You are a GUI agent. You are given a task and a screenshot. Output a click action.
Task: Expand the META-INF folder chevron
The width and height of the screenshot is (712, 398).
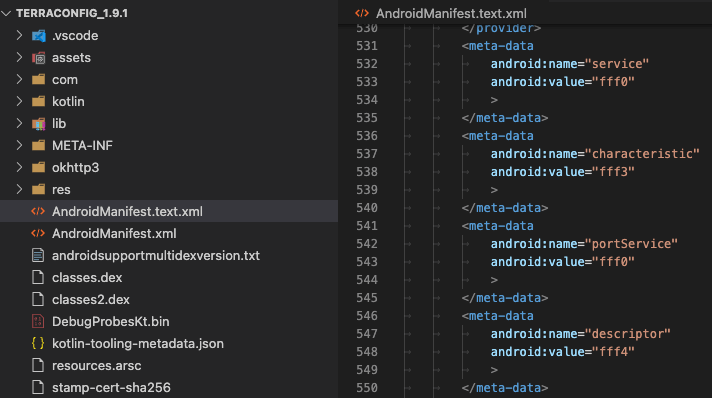[x=19, y=145]
